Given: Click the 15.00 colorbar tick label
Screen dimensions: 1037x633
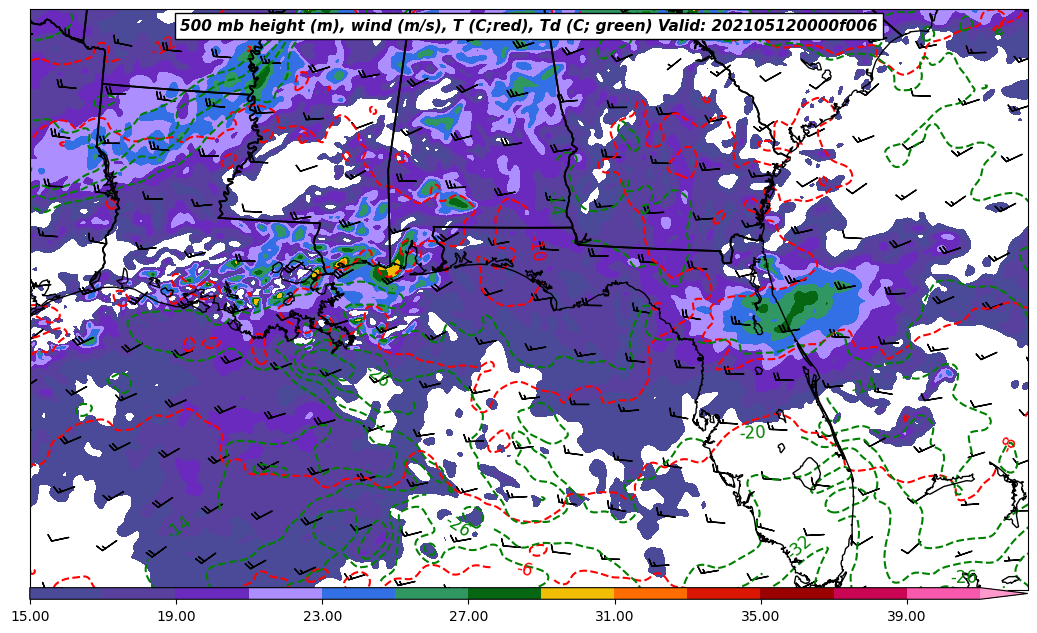Looking at the screenshot, I should pyautogui.click(x=30, y=617).
